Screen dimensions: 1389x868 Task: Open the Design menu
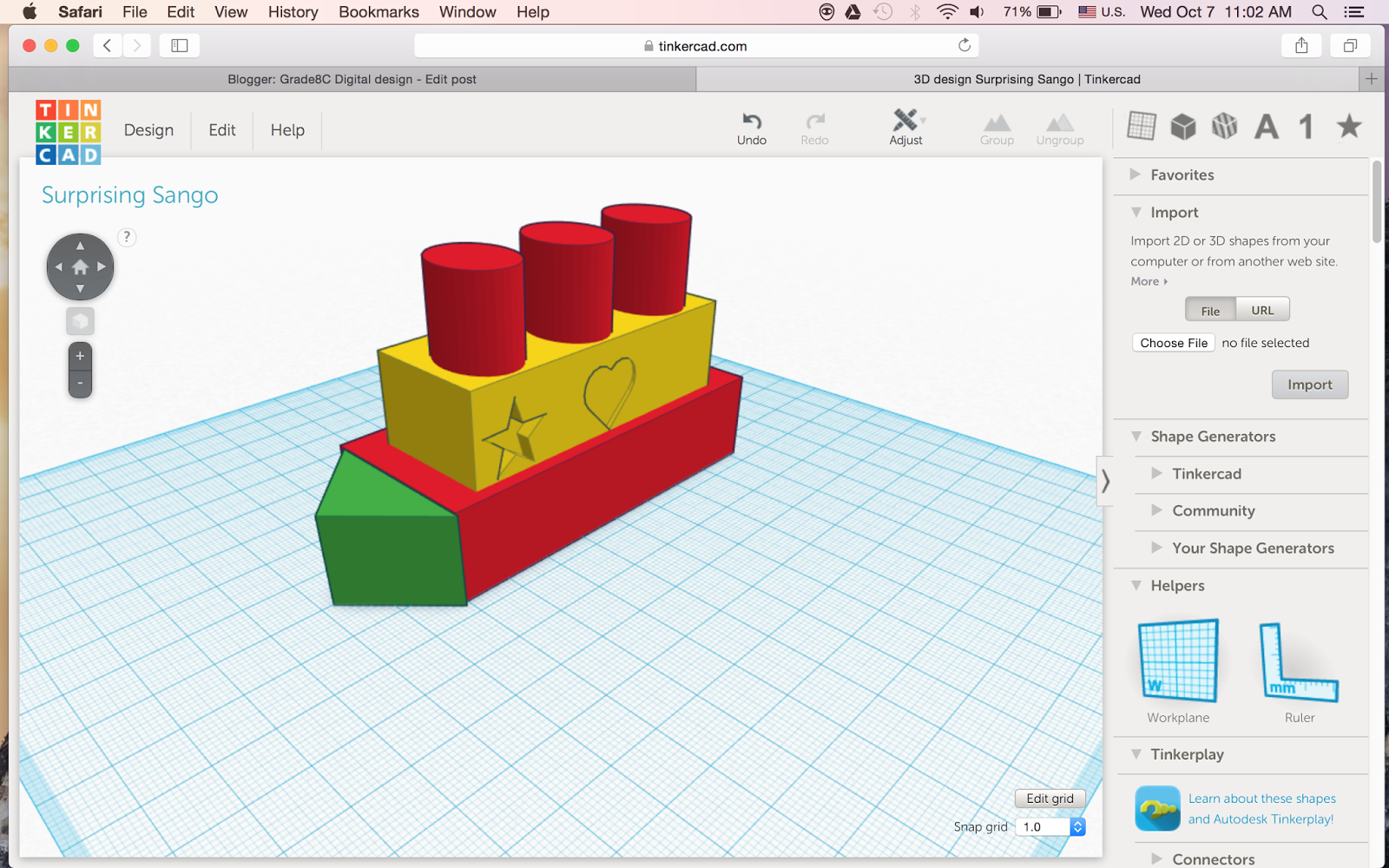(x=148, y=130)
